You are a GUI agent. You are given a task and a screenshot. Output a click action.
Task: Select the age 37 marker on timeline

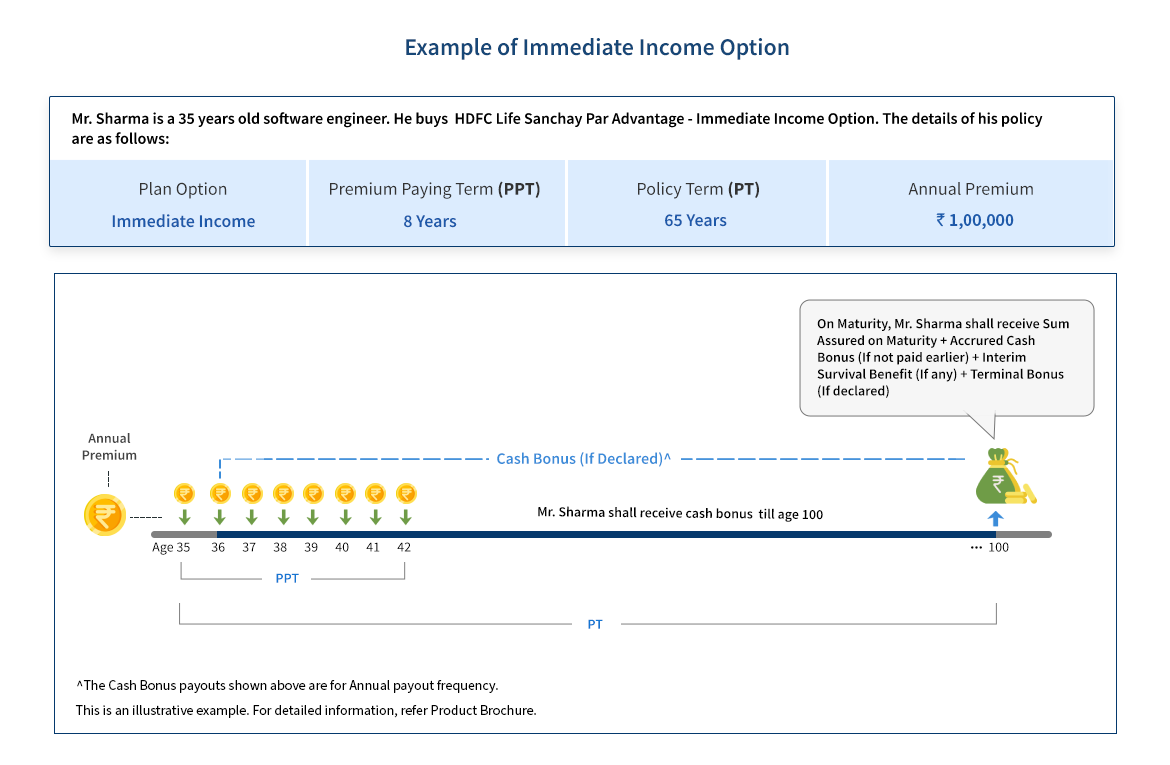click(x=249, y=547)
